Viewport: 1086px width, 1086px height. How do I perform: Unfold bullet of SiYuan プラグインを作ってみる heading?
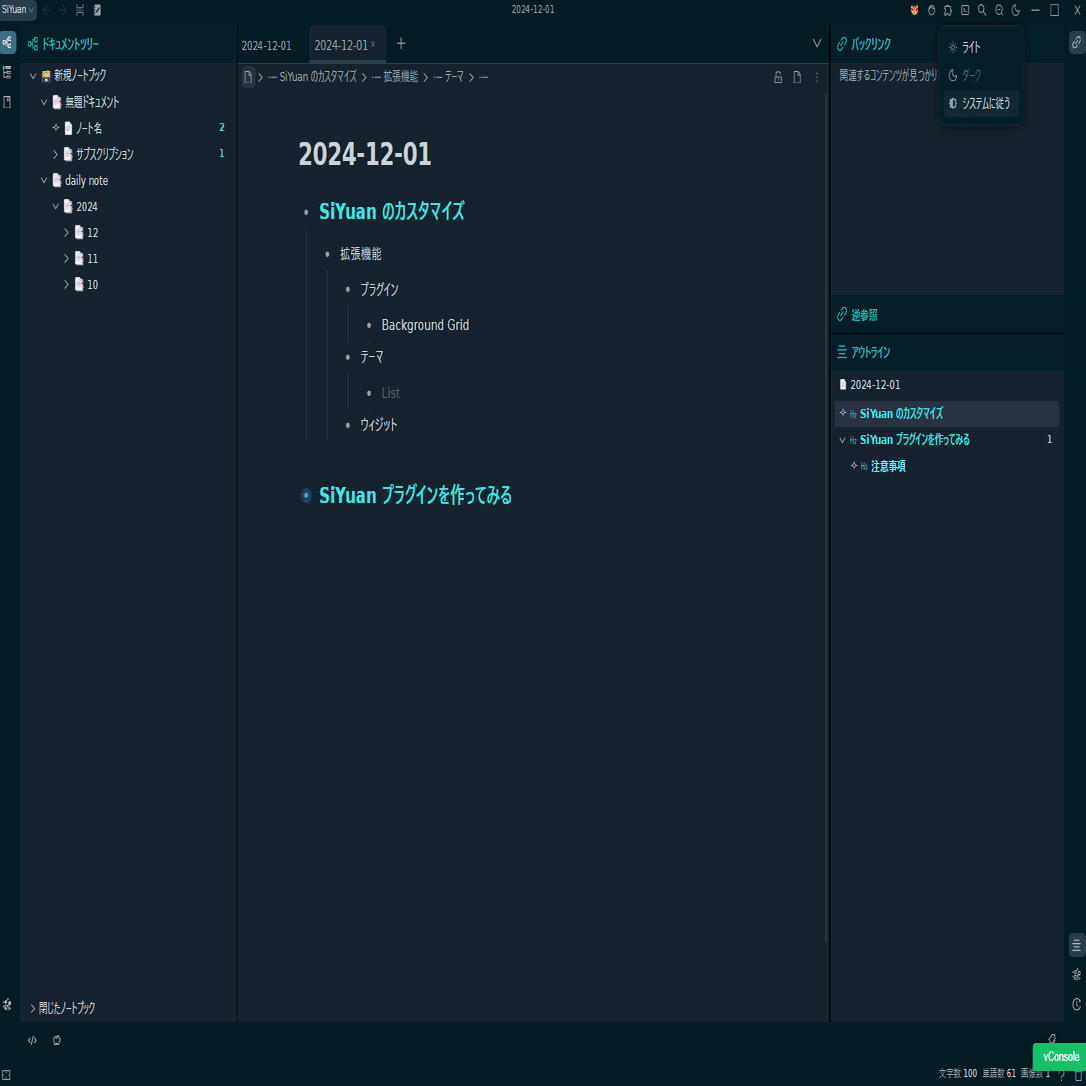(306, 496)
